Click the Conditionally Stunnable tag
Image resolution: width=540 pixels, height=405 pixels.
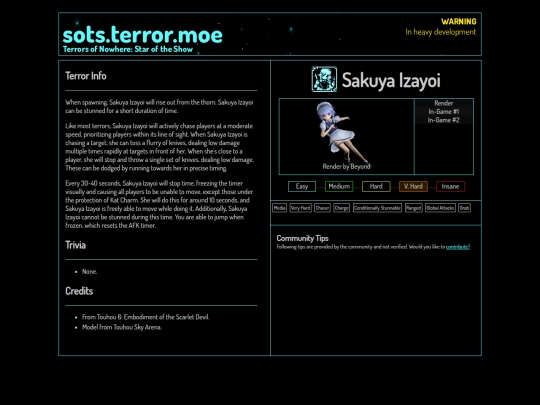pyautogui.click(x=377, y=208)
